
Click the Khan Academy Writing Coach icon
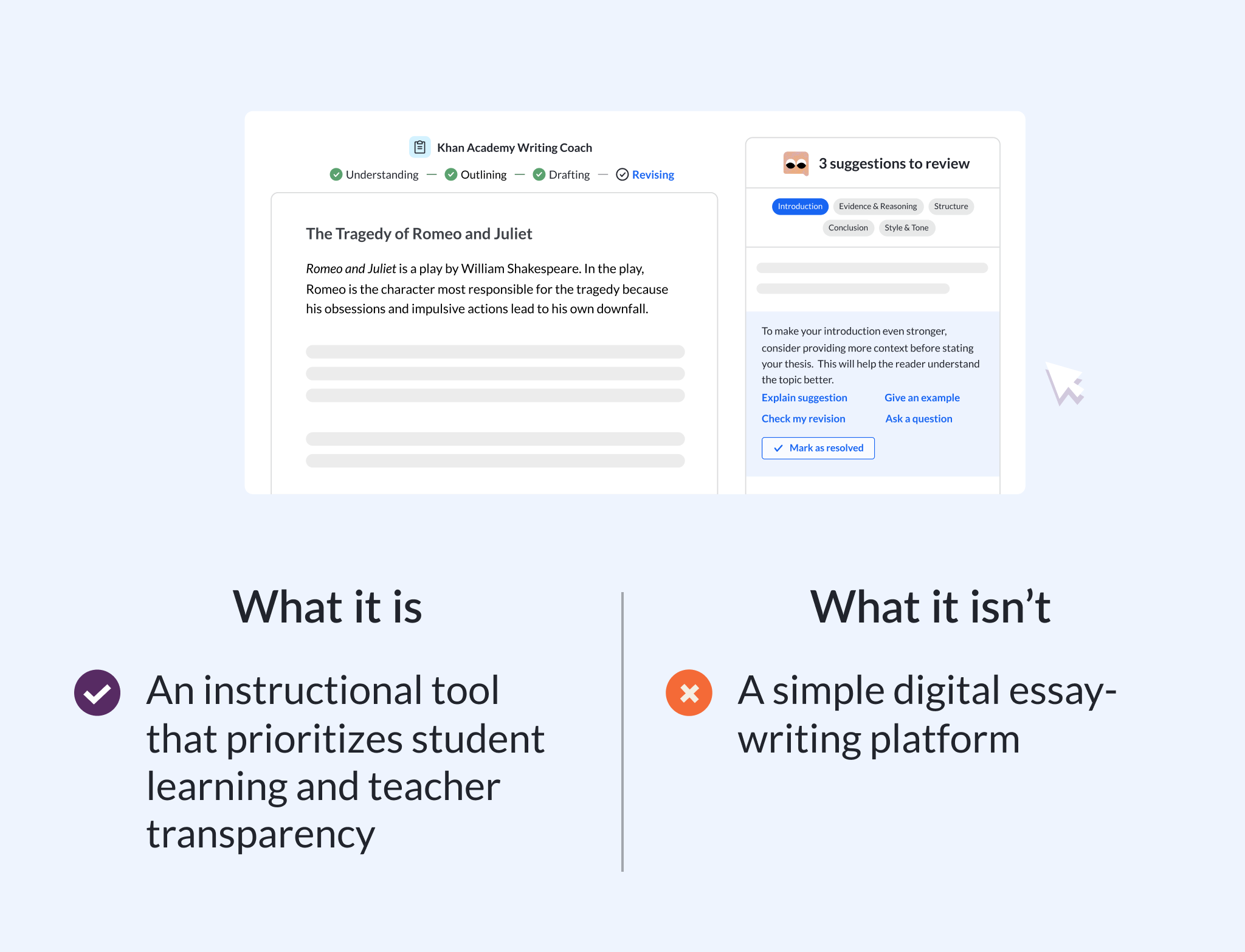coord(421,148)
